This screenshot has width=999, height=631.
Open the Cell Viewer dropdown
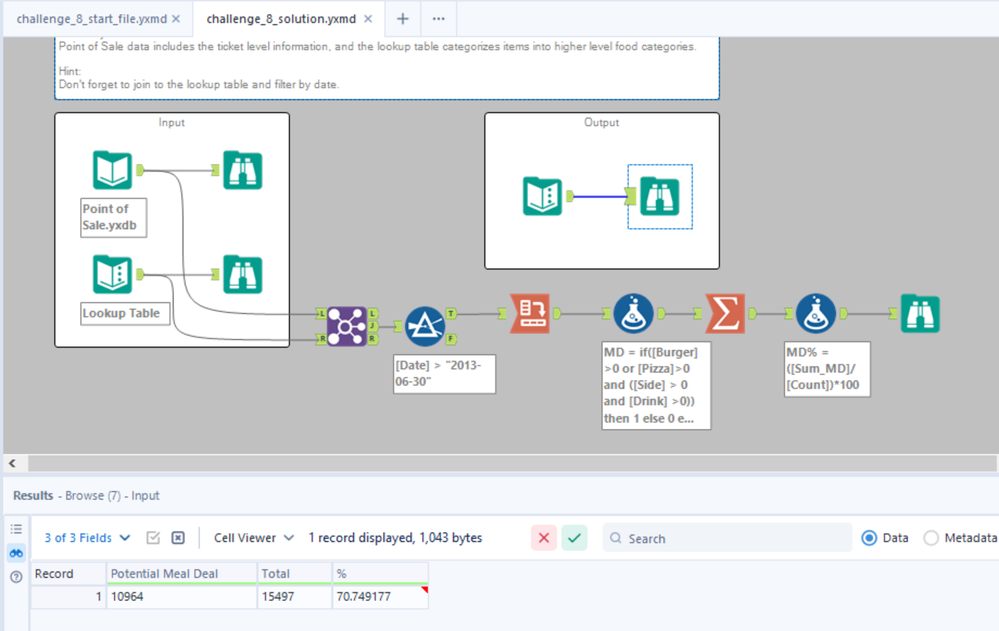coord(254,538)
